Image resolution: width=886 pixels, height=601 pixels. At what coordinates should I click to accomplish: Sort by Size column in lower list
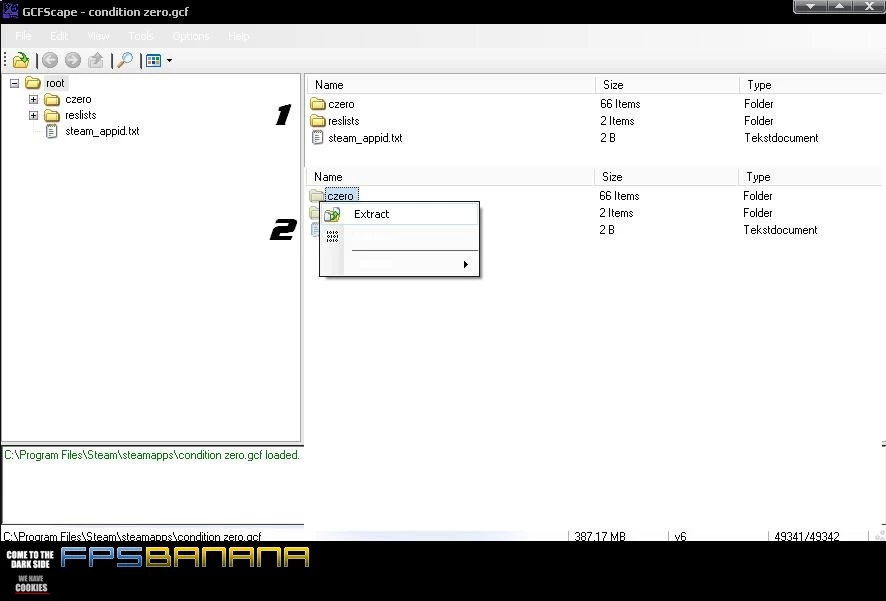pyautogui.click(x=666, y=177)
